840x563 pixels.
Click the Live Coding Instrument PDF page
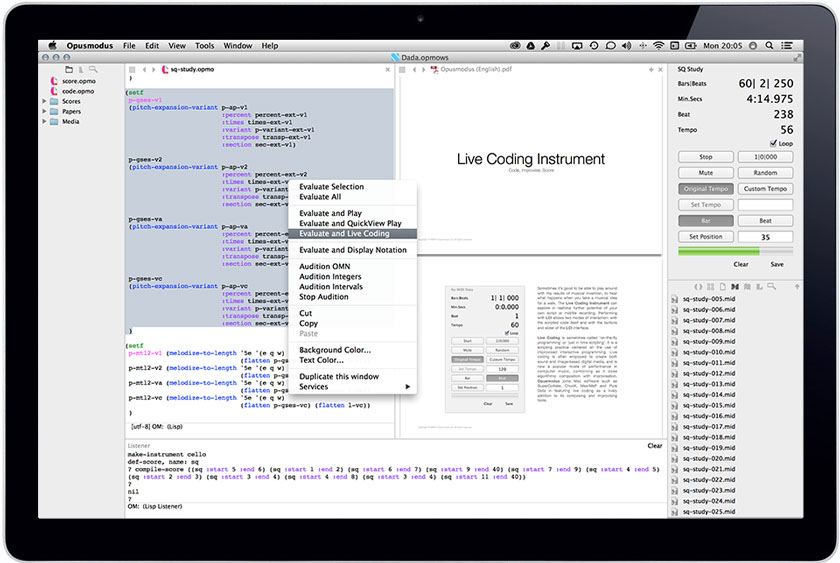click(531, 165)
